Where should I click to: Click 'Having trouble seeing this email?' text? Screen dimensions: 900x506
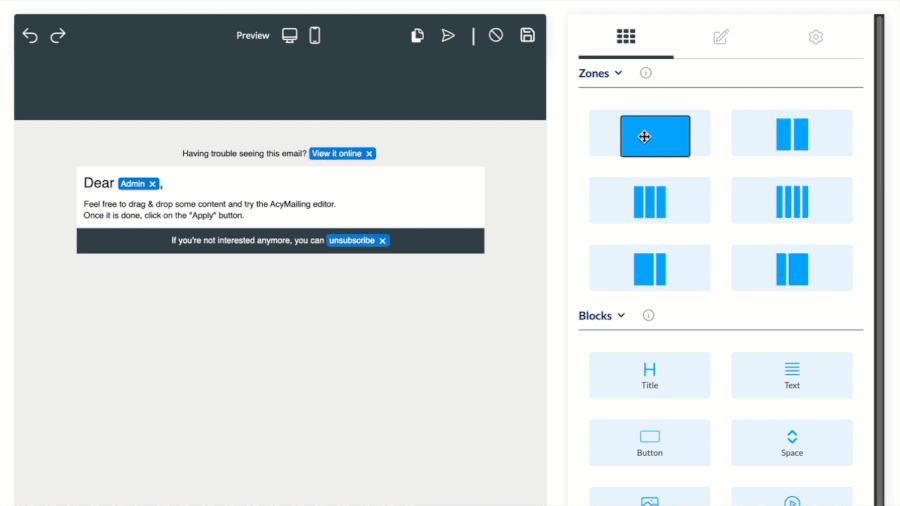[x=245, y=154]
